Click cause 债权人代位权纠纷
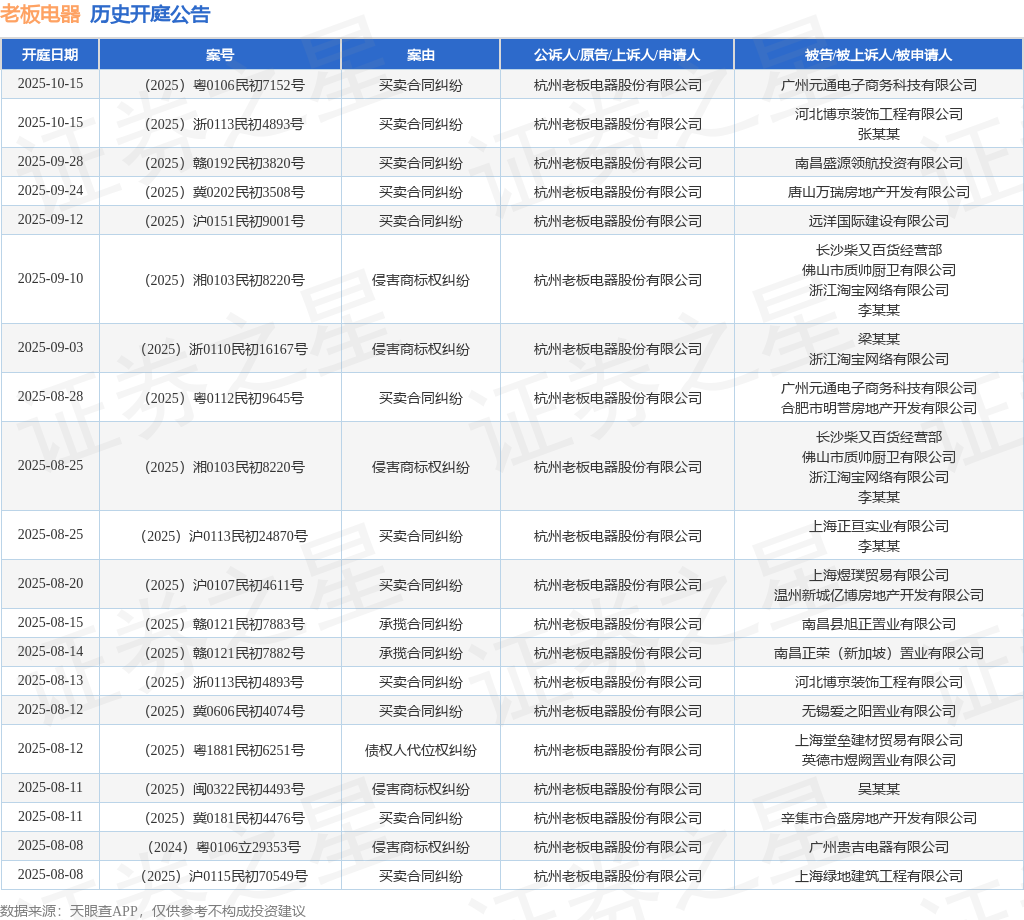 coord(421,750)
